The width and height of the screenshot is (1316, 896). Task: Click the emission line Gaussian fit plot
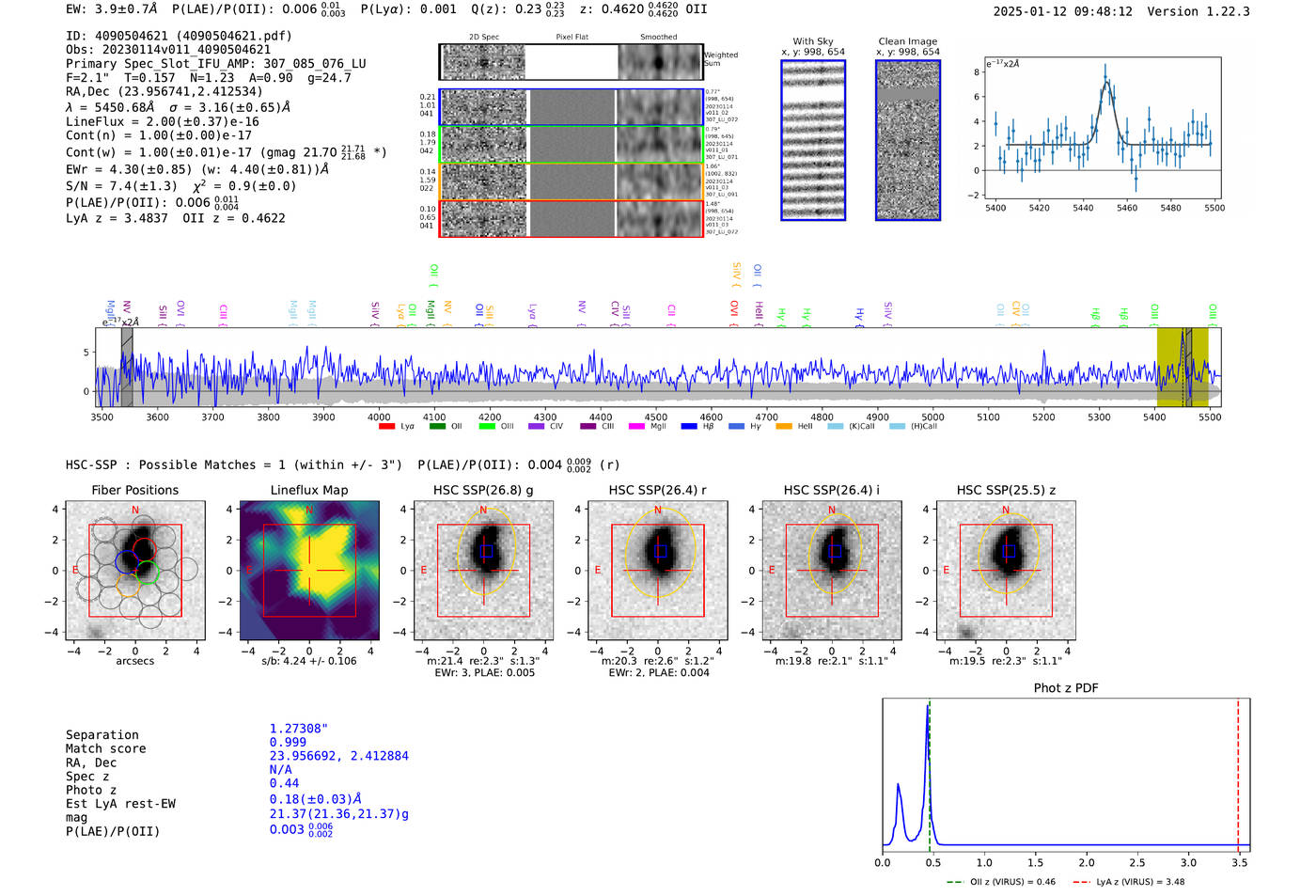pos(1103,129)
